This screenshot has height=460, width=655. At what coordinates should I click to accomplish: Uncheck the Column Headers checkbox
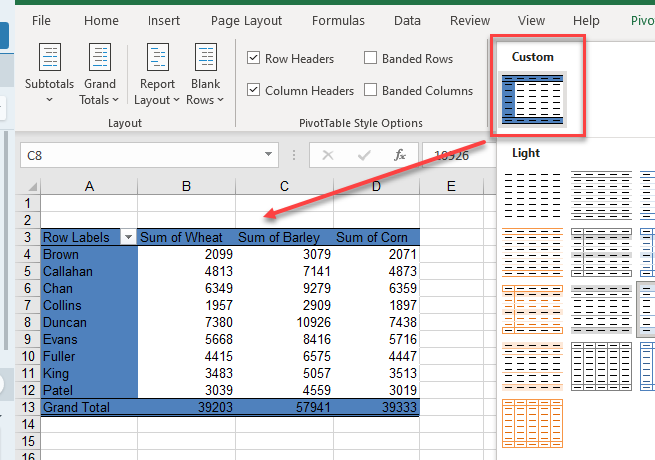[254, 91]
